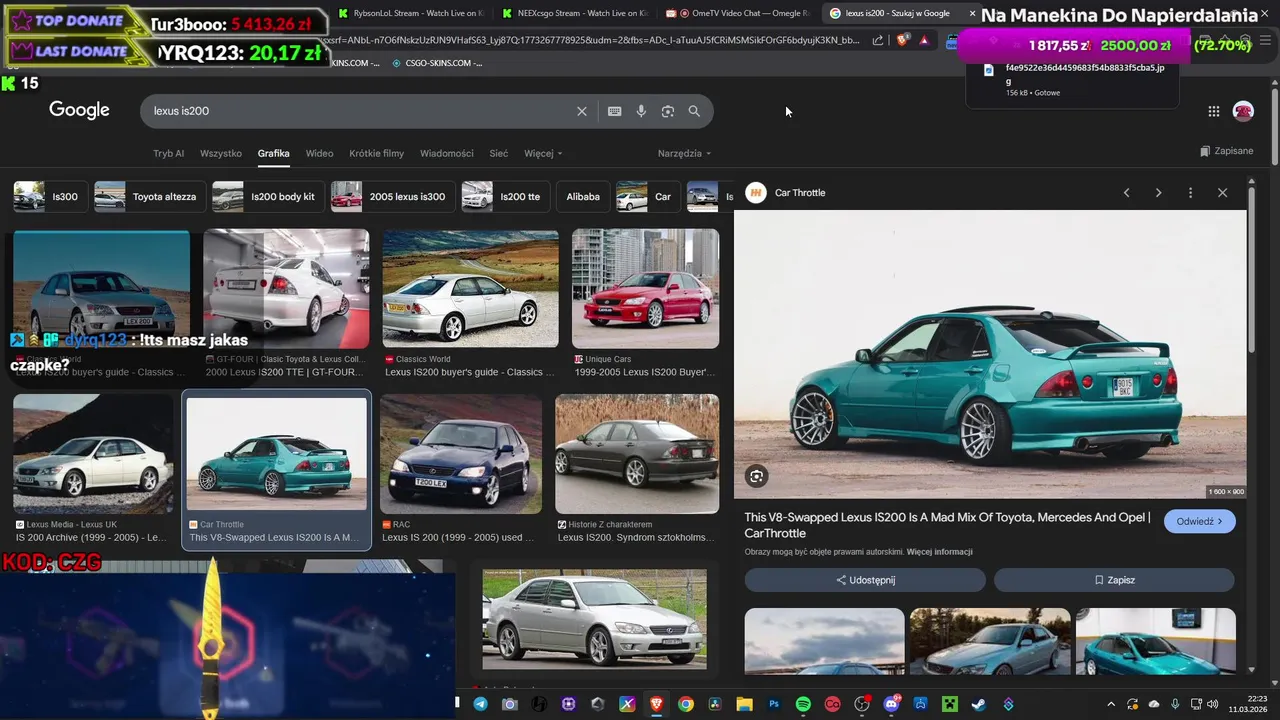The height and width of the screenshot is (720, 1280).
Task: Select the 2005 lexus is300 chip
Action: point(393,197)
